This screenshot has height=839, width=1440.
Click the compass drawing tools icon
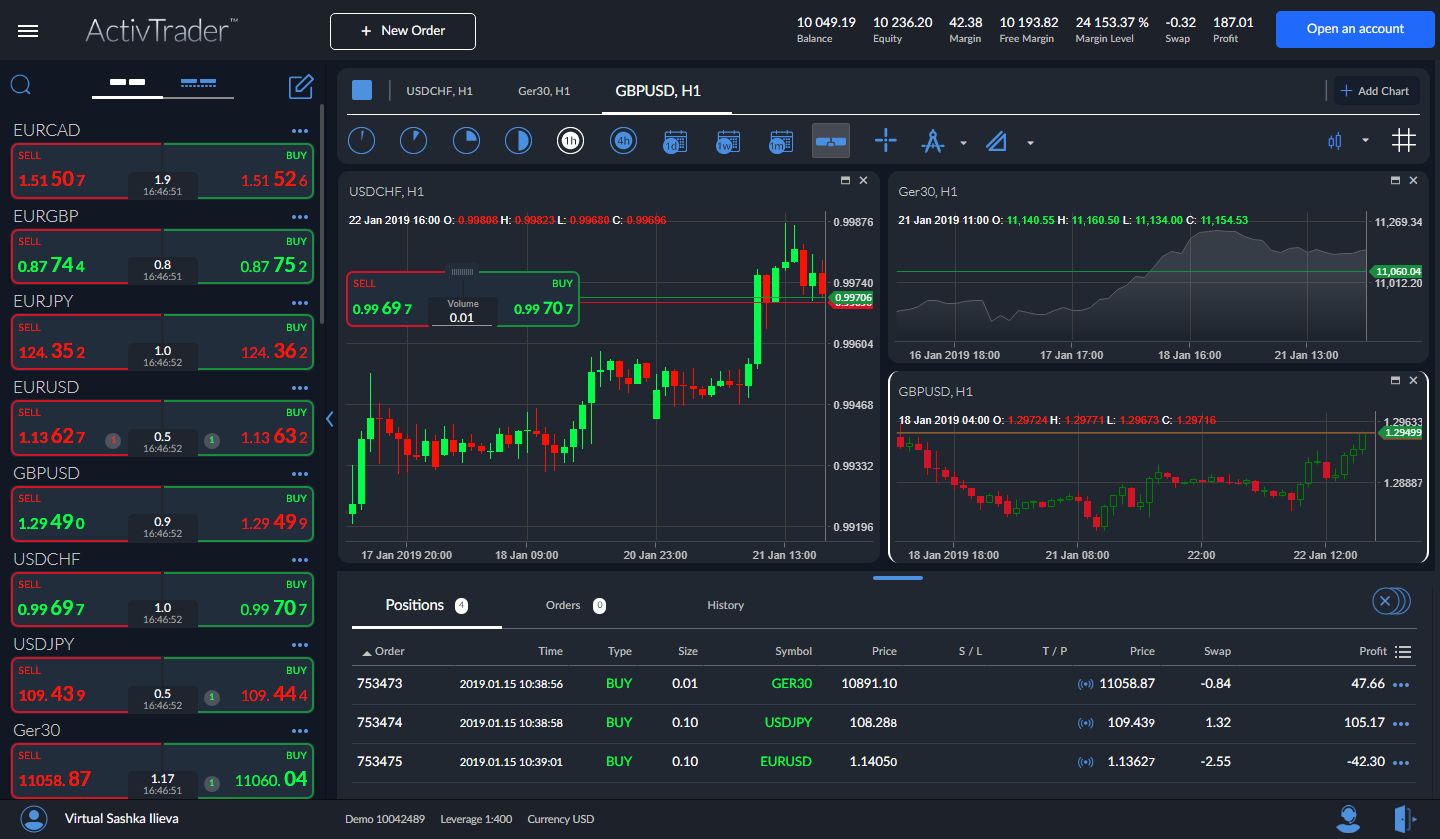(933, 141)
